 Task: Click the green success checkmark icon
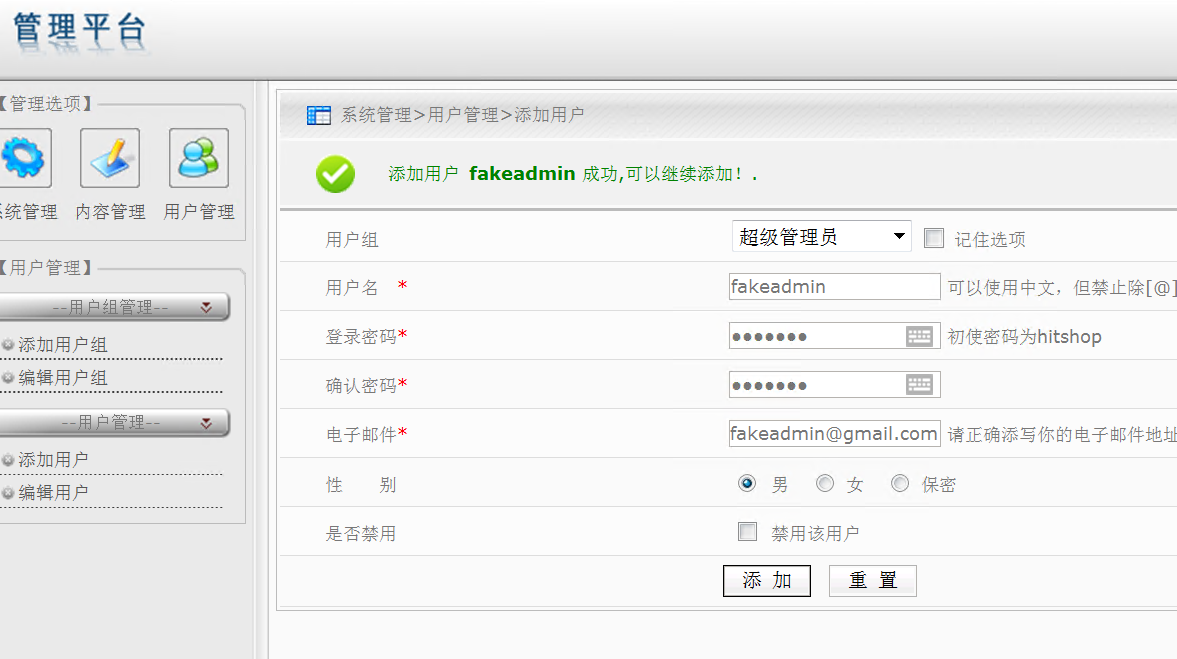point(335,174)
